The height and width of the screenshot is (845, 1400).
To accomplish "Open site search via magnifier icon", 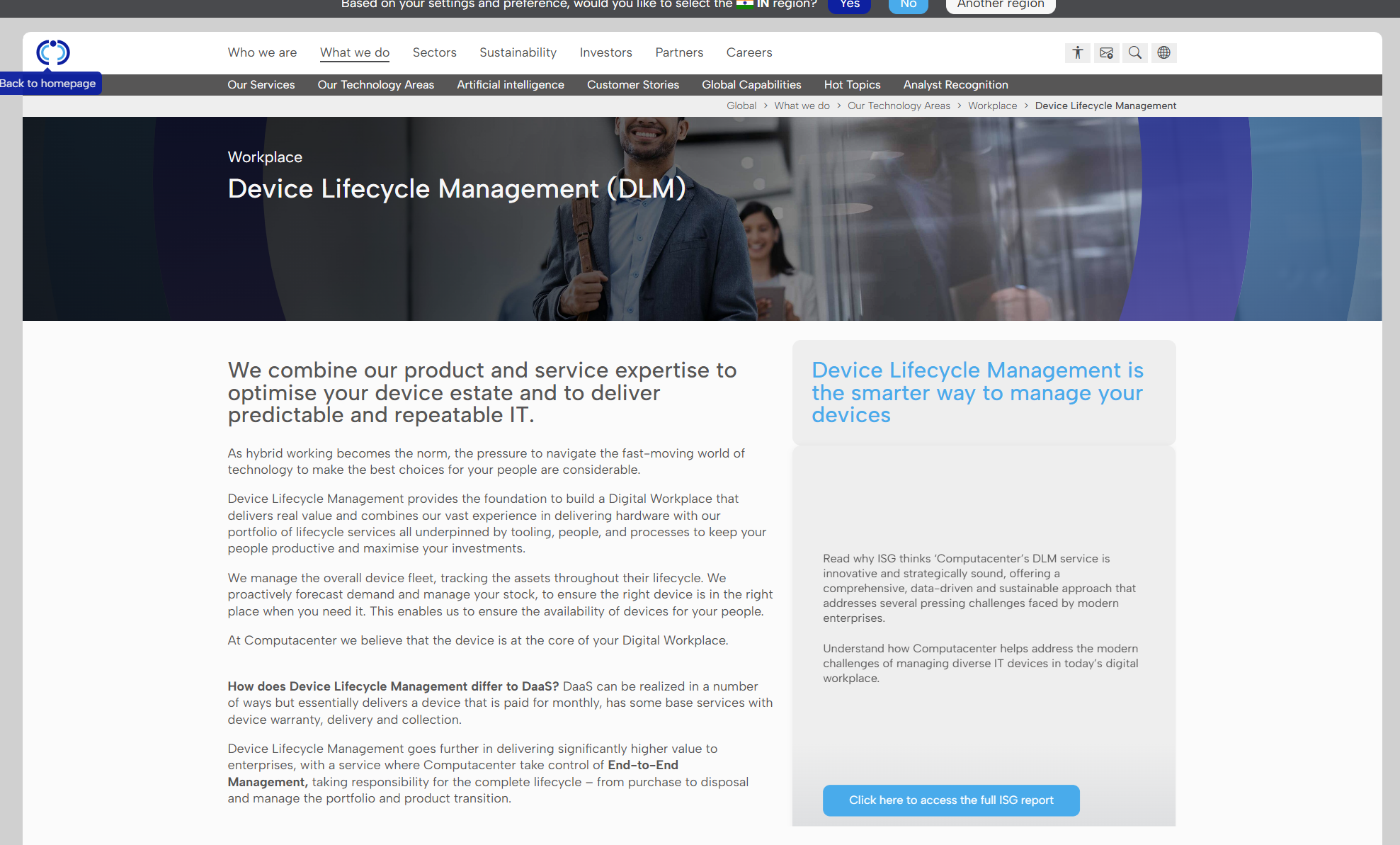I will click(x=1135, y=52).
